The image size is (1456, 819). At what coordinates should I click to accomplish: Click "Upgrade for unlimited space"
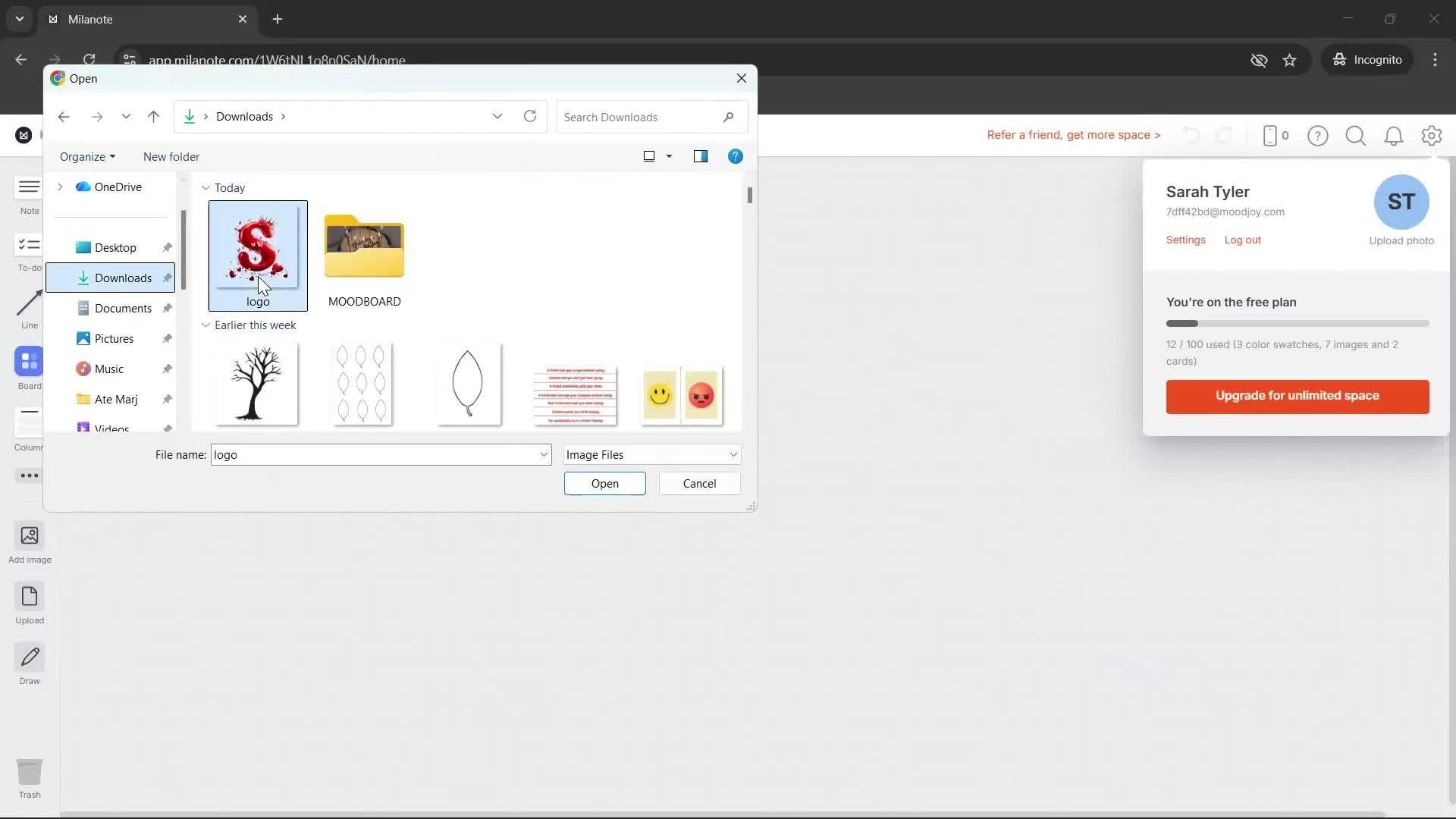coord(1297,396)
